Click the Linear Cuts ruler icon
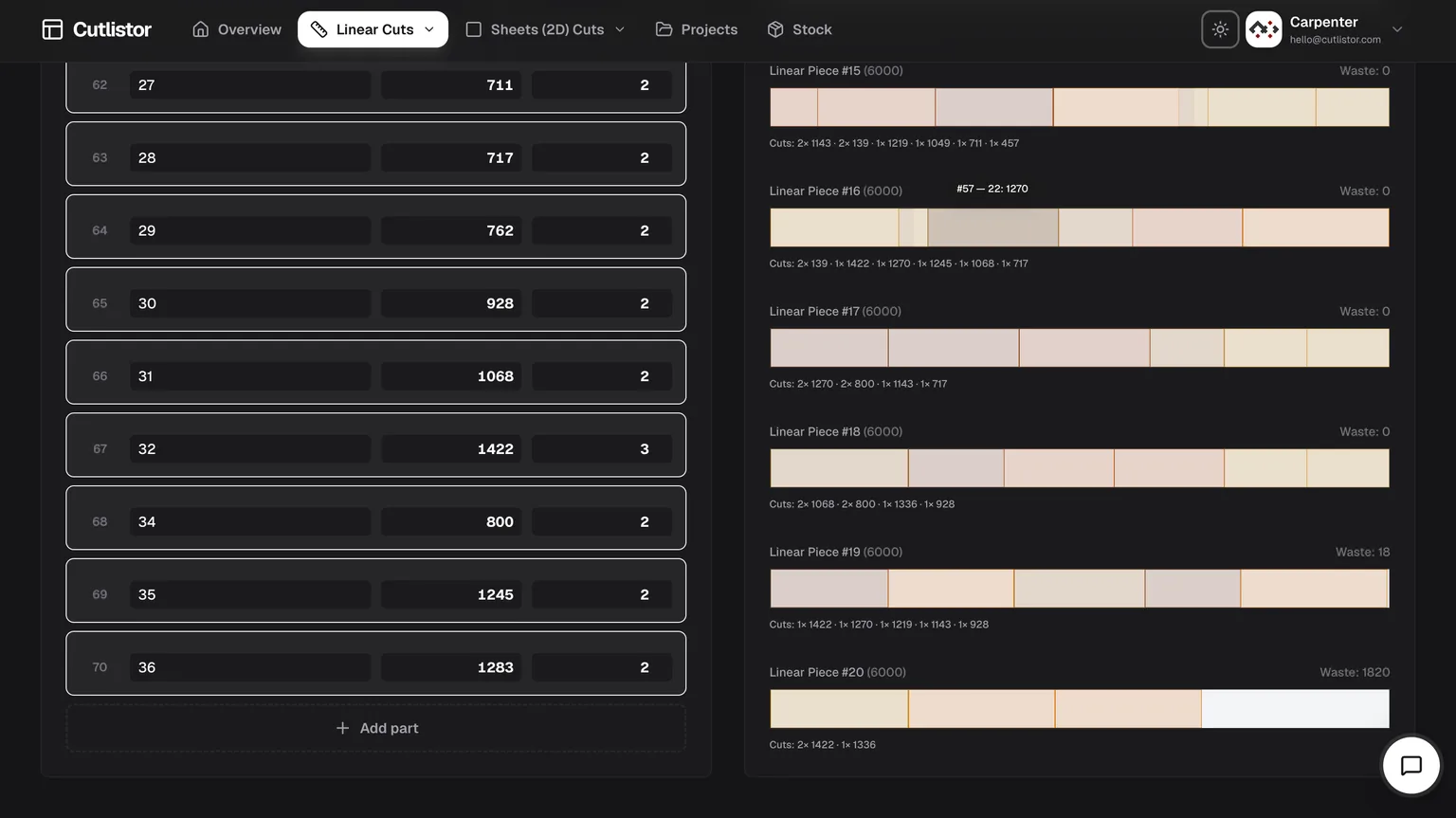Image resolution: width=1456 pixels, height=818 pixels. [x=318, y=29]
